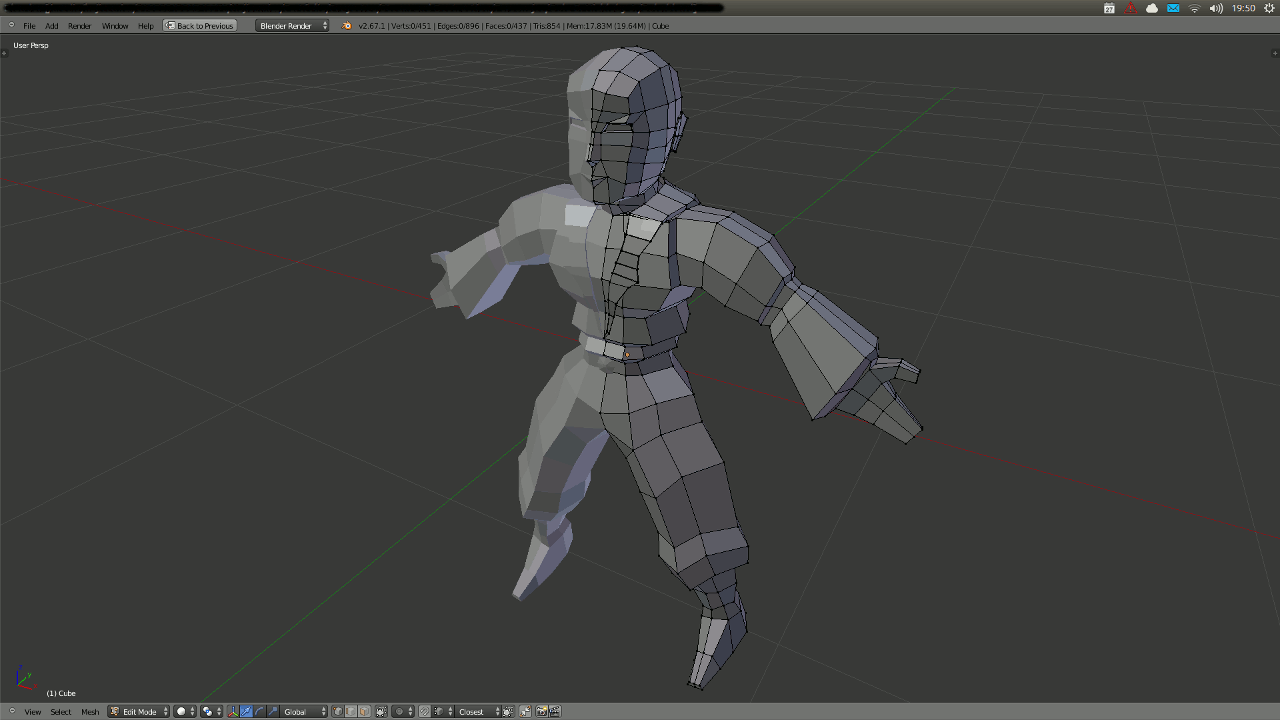1280x720 pixels.
Task: Toggle the 3D manipulator axes widget
Action: pos(233,712)
